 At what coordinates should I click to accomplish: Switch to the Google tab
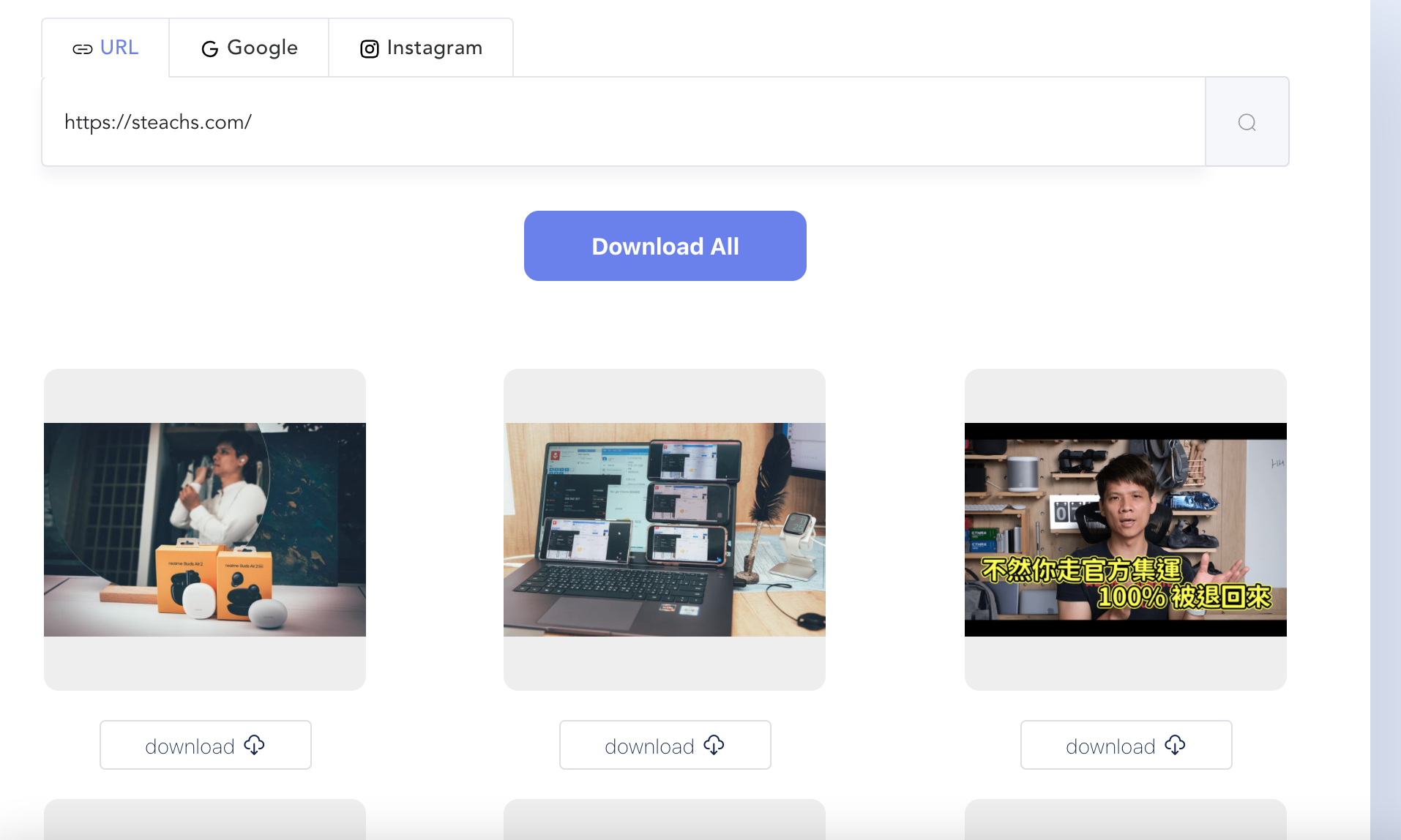click(249, 48)
